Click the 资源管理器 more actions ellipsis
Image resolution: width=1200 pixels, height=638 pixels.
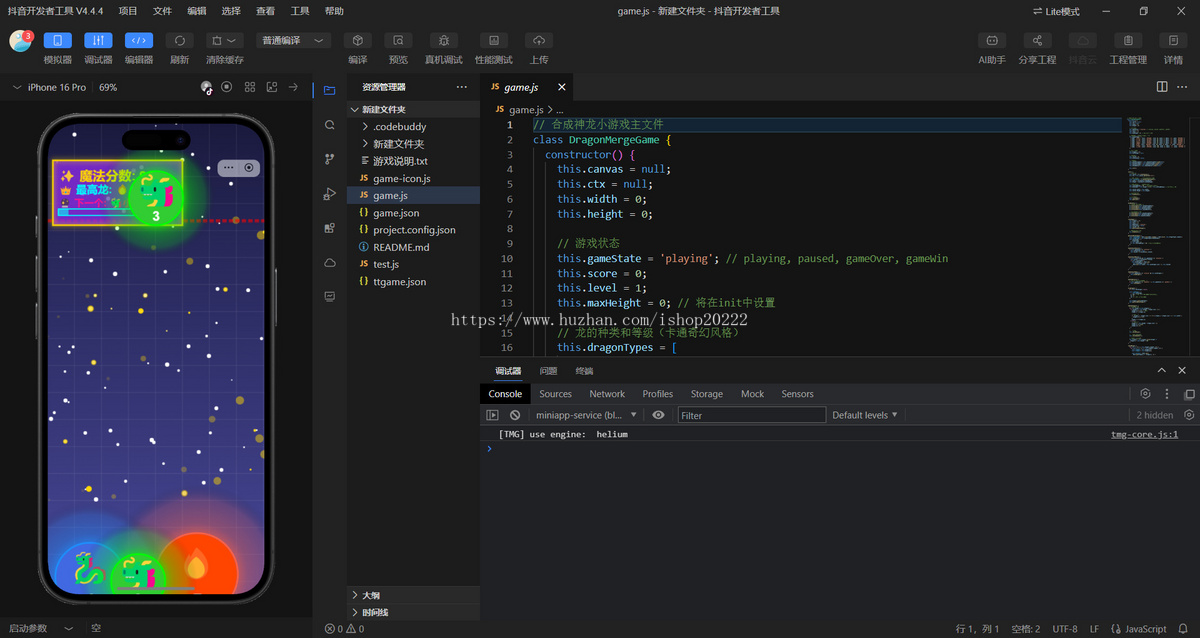pos(461,87)
